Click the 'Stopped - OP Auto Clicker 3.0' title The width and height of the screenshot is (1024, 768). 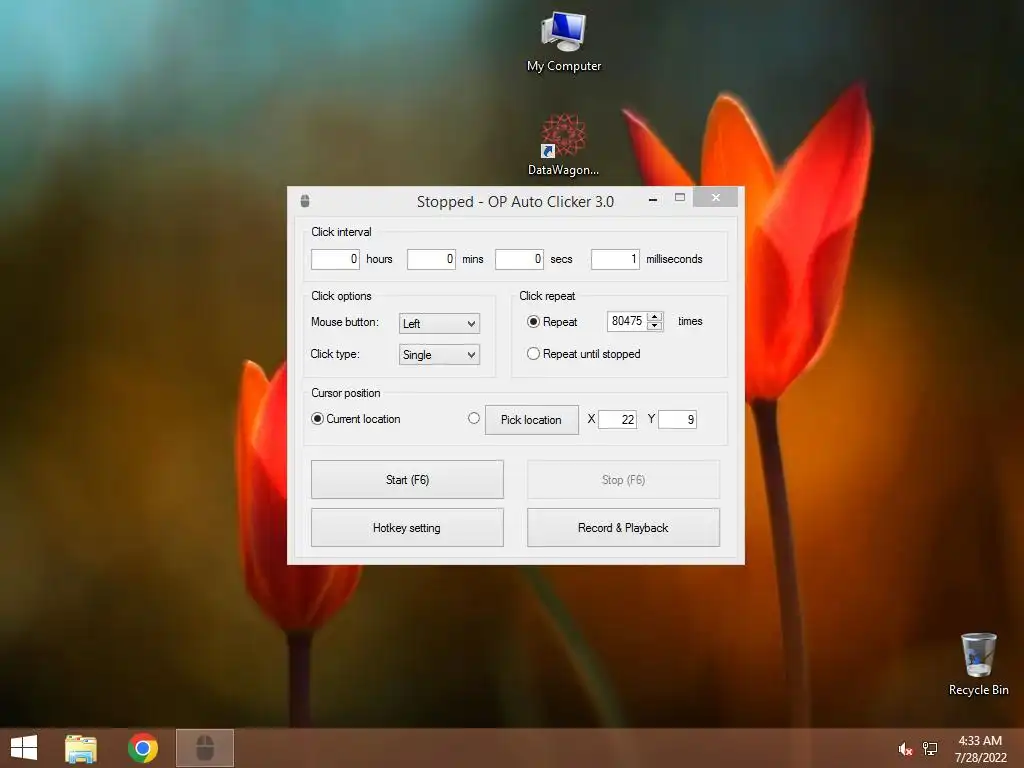click(515, 202)
